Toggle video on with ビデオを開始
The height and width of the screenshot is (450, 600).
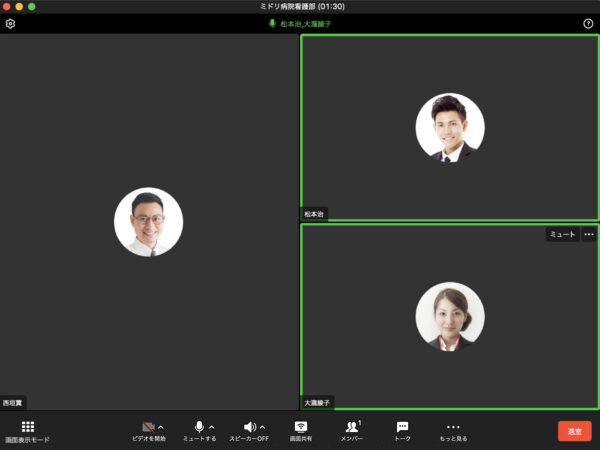point(148,427)
